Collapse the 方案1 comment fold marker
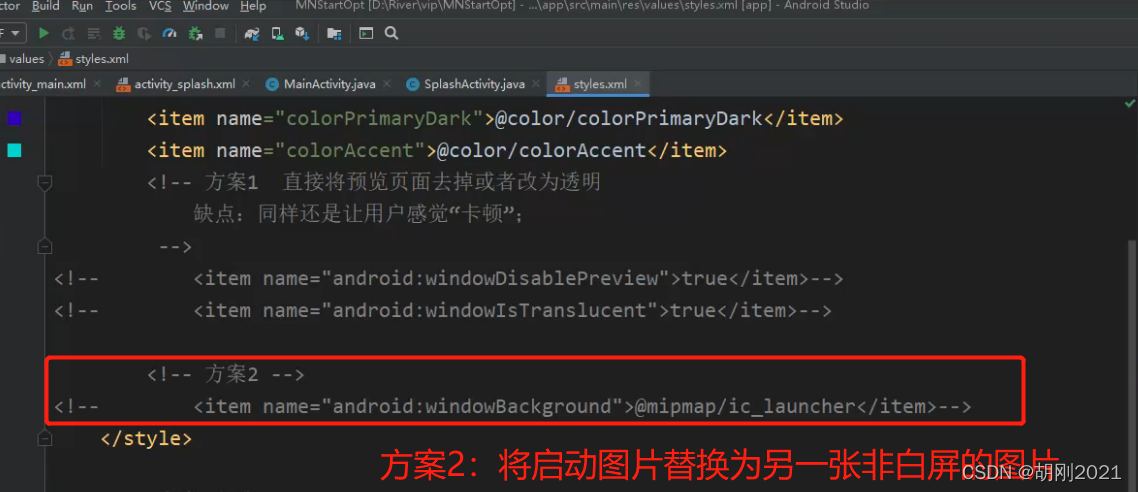1138x492 pixels. click(x=44, y=183)
